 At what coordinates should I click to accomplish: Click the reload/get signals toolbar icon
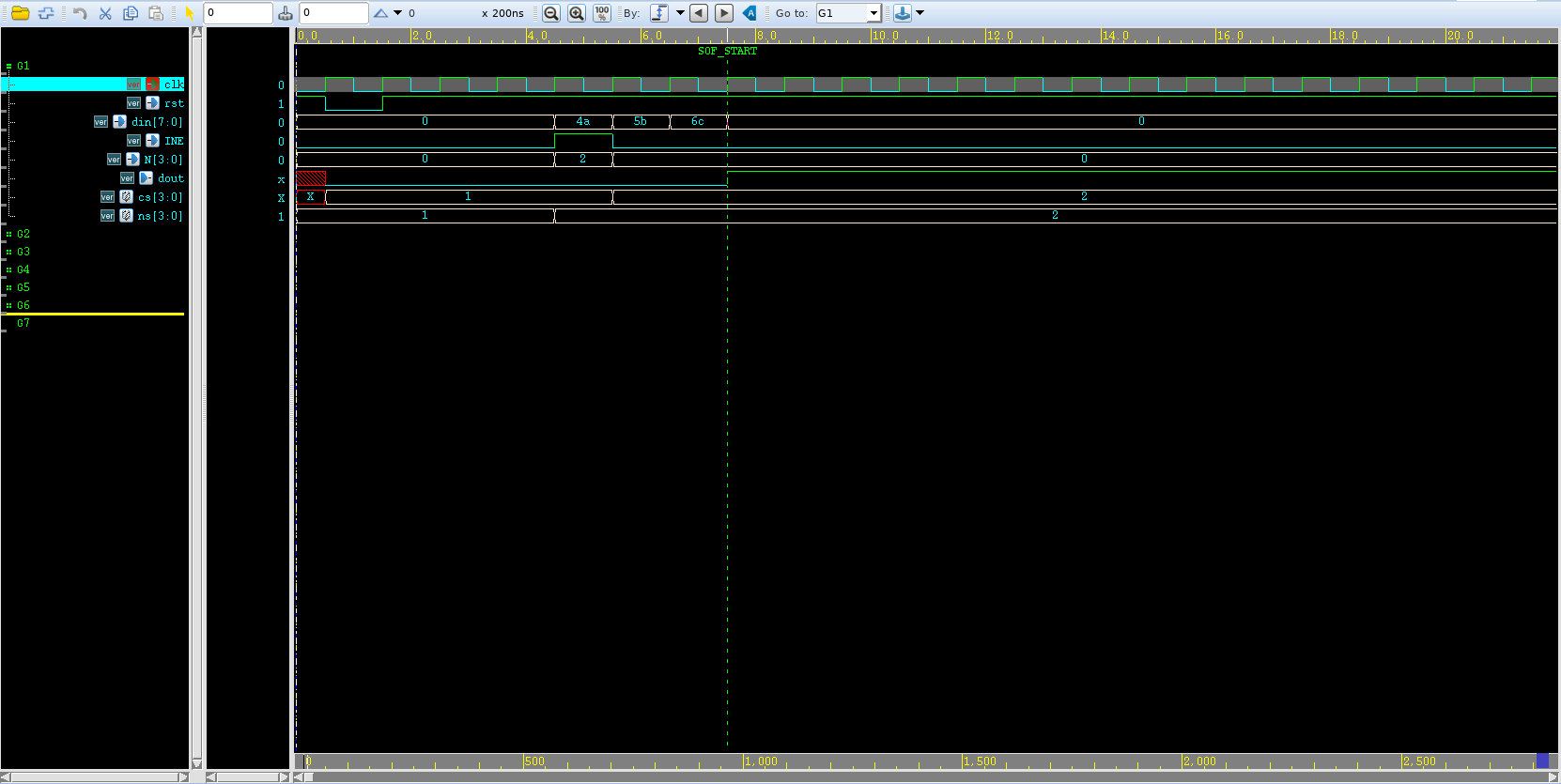click(x=46, y=13)
